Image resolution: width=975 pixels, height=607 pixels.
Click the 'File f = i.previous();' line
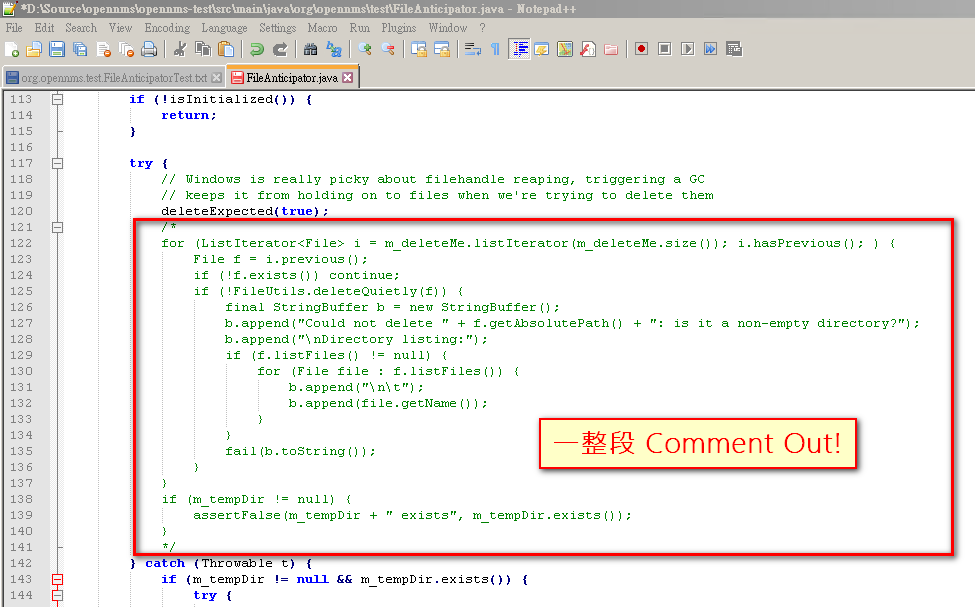[x=280, y=259]
